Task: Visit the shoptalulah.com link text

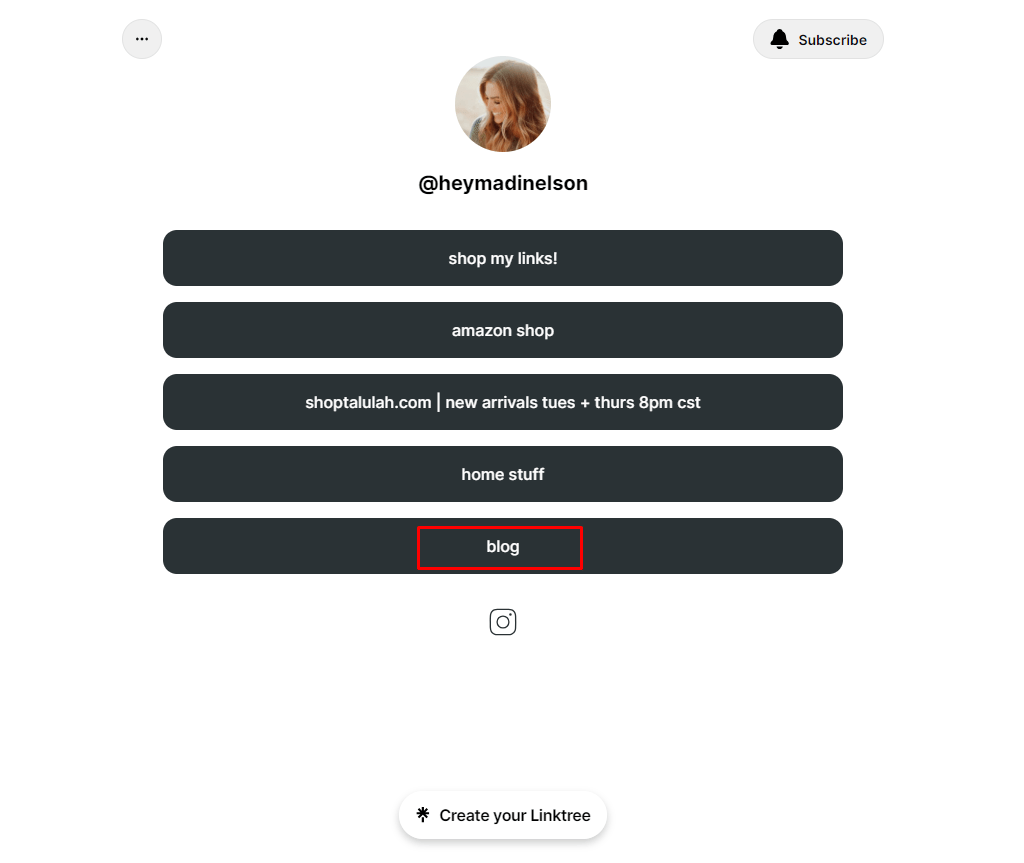Action: tap(368, 402)
